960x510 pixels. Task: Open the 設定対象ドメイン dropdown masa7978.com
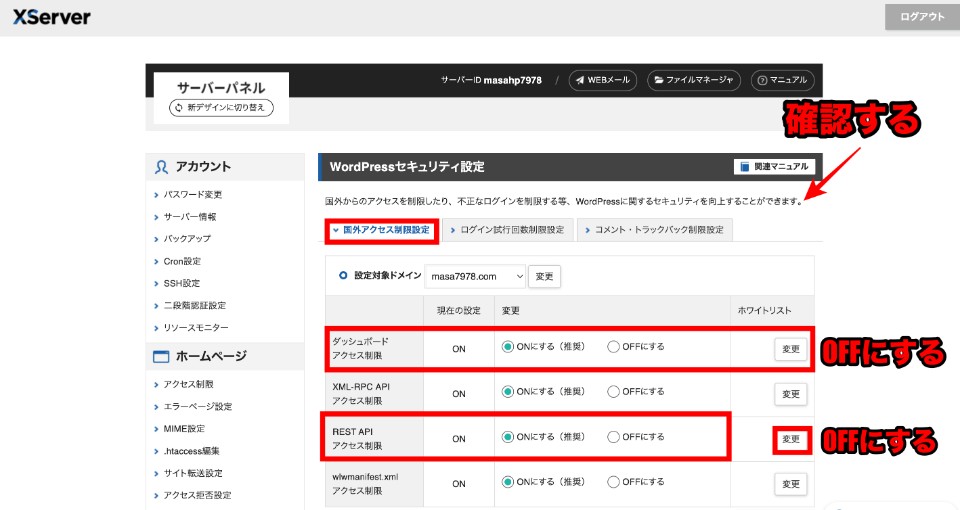(x=475, y=277)
